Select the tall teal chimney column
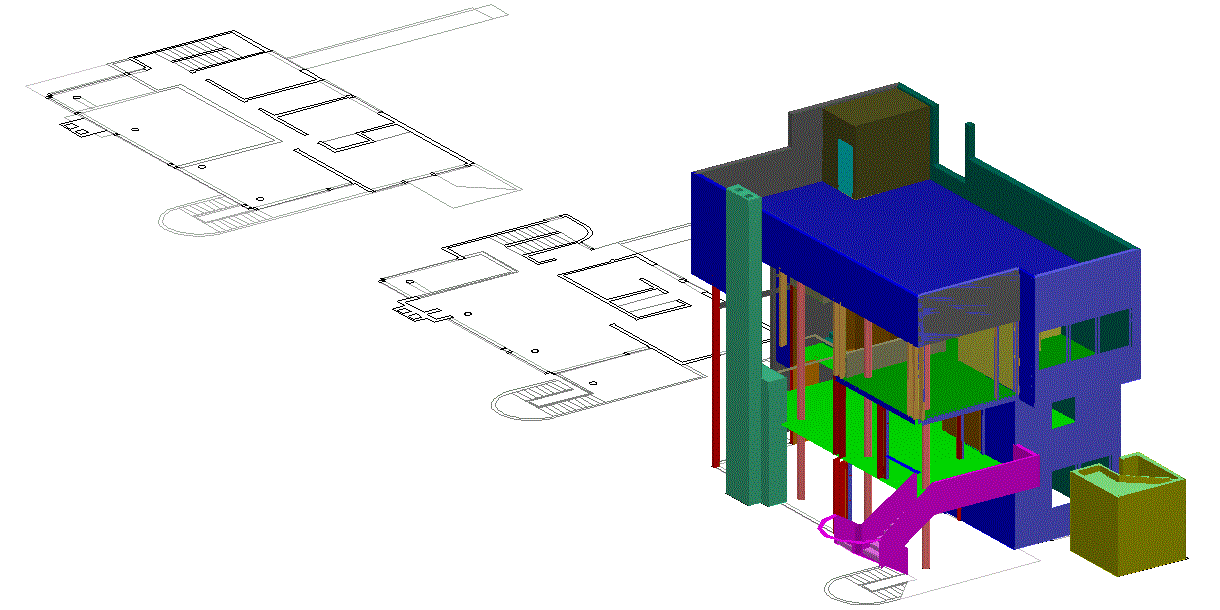1220x610 pixels. [742, 340]
